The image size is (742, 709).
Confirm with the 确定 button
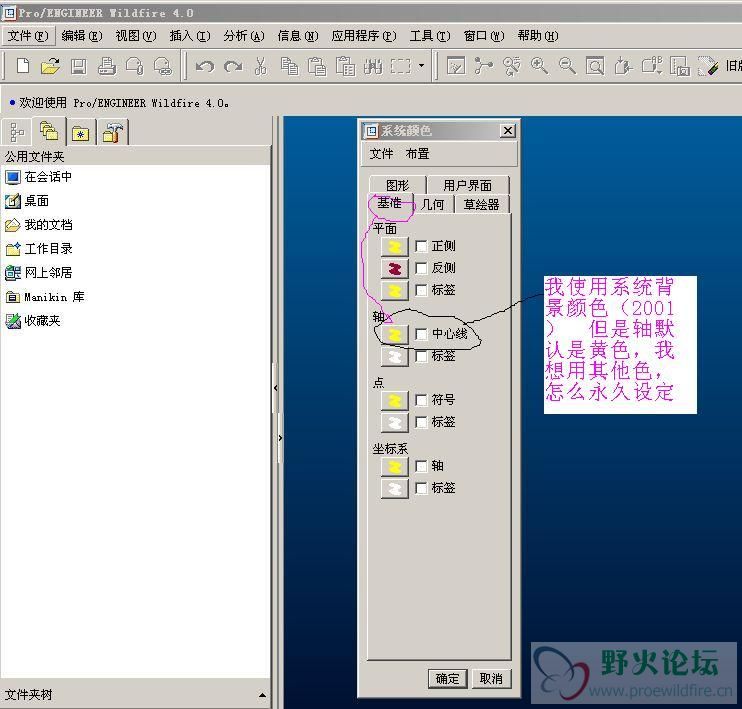[x=447, y=679]
